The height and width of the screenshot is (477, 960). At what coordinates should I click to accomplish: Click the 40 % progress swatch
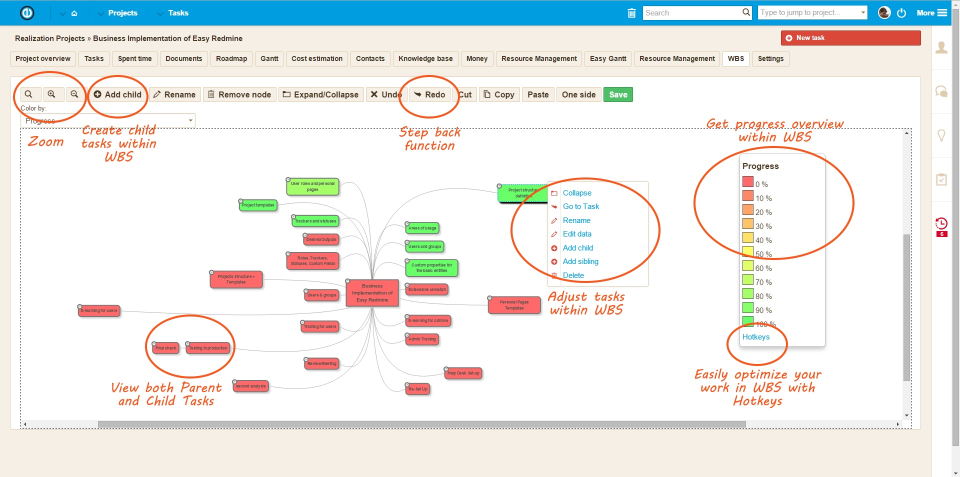748,238
